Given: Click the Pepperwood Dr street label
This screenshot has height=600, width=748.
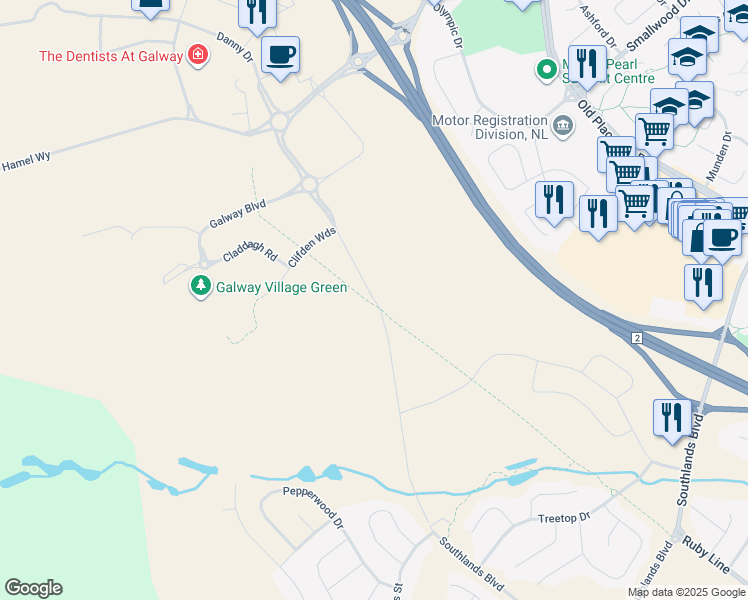Looking at the screenshot, I should tap(313, 507).
